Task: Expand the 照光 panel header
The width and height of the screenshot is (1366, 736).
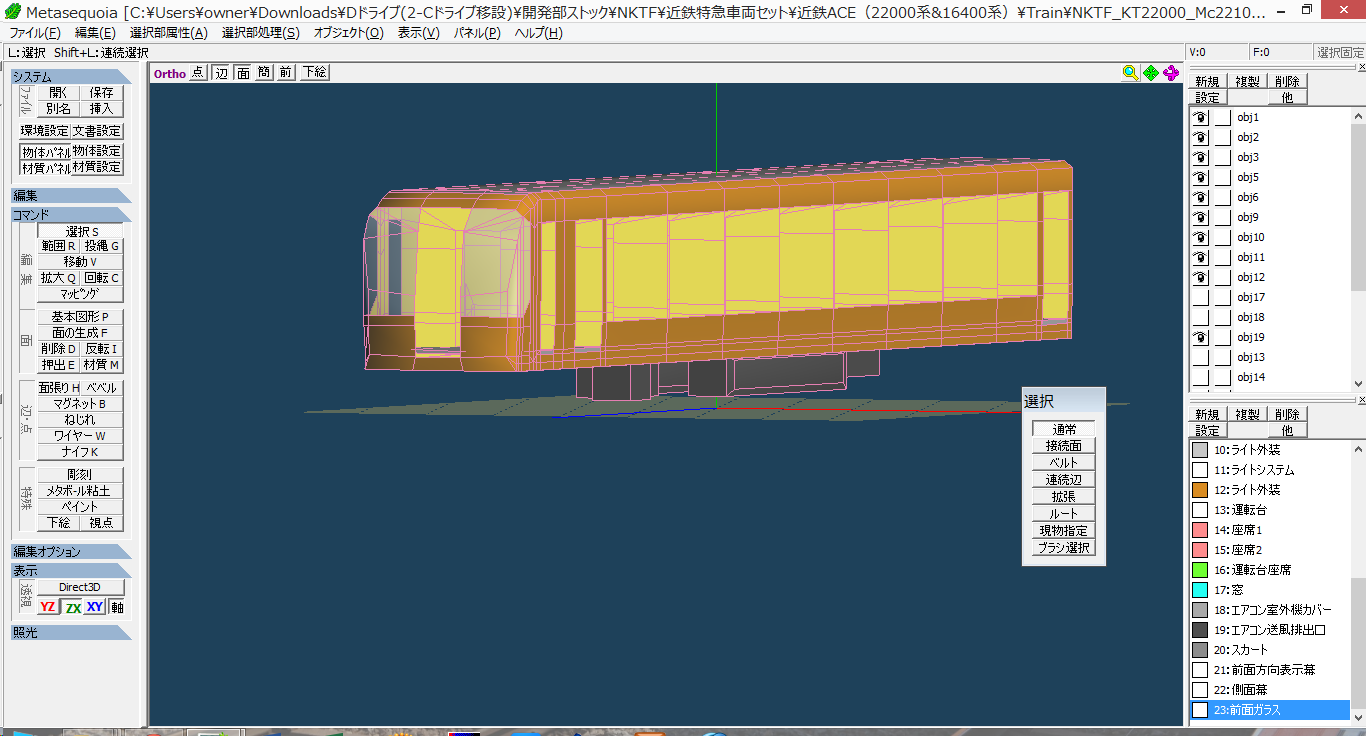Action: pyautogui.click(x=71, y=632)
